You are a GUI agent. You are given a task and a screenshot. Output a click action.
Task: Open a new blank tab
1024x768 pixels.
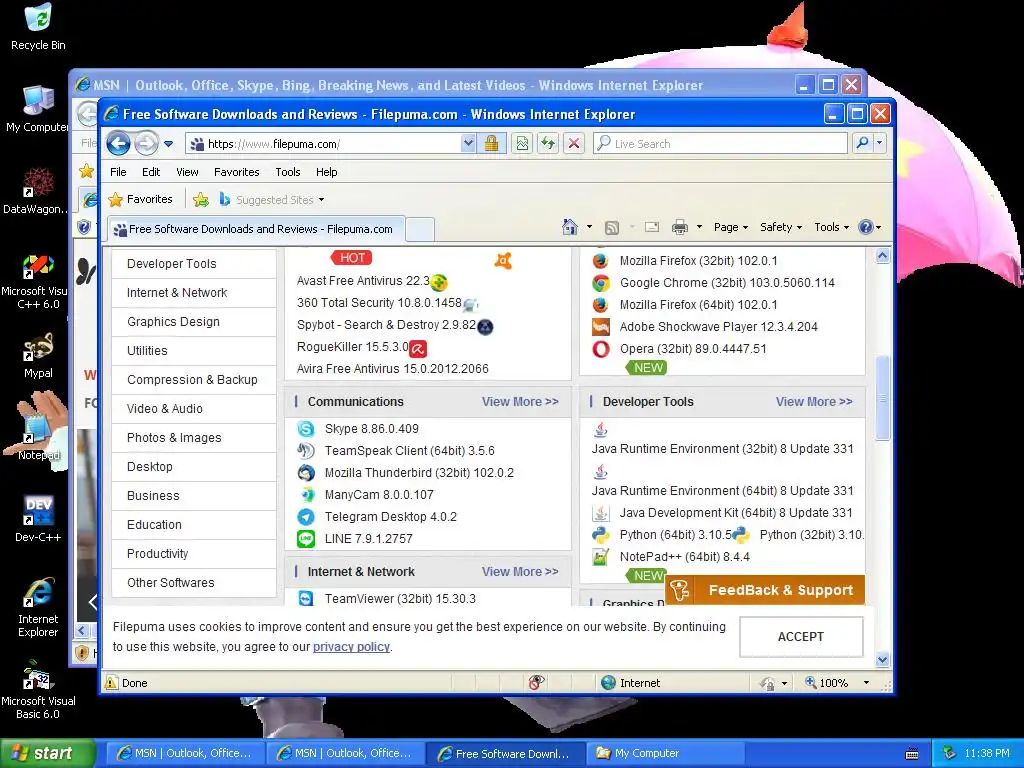420,230
